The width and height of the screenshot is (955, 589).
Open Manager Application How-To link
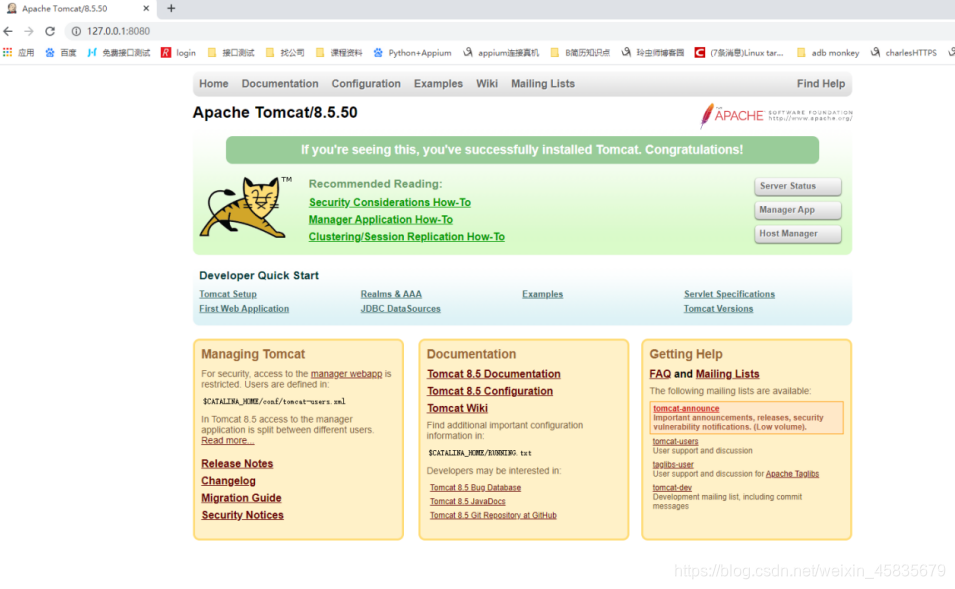(x=381, y=219)
